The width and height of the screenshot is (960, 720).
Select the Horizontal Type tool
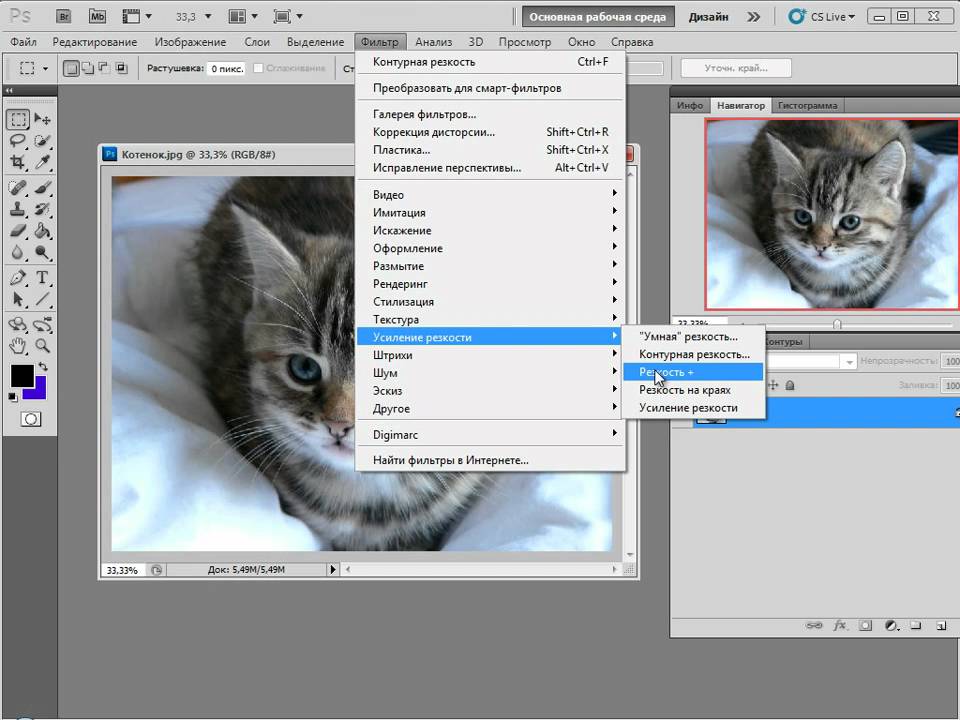coord(42,277)
